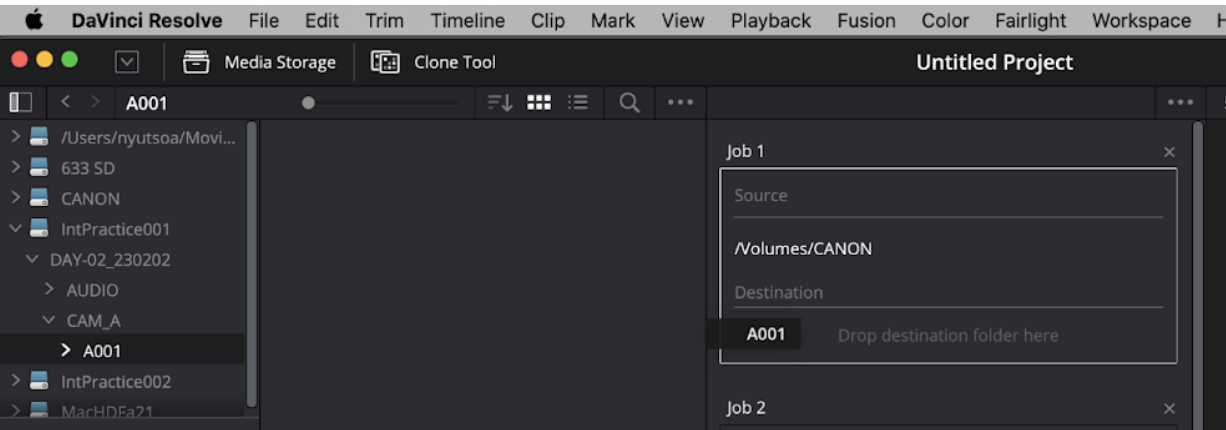Expand the A001 folder in tree

click(66, 350)
